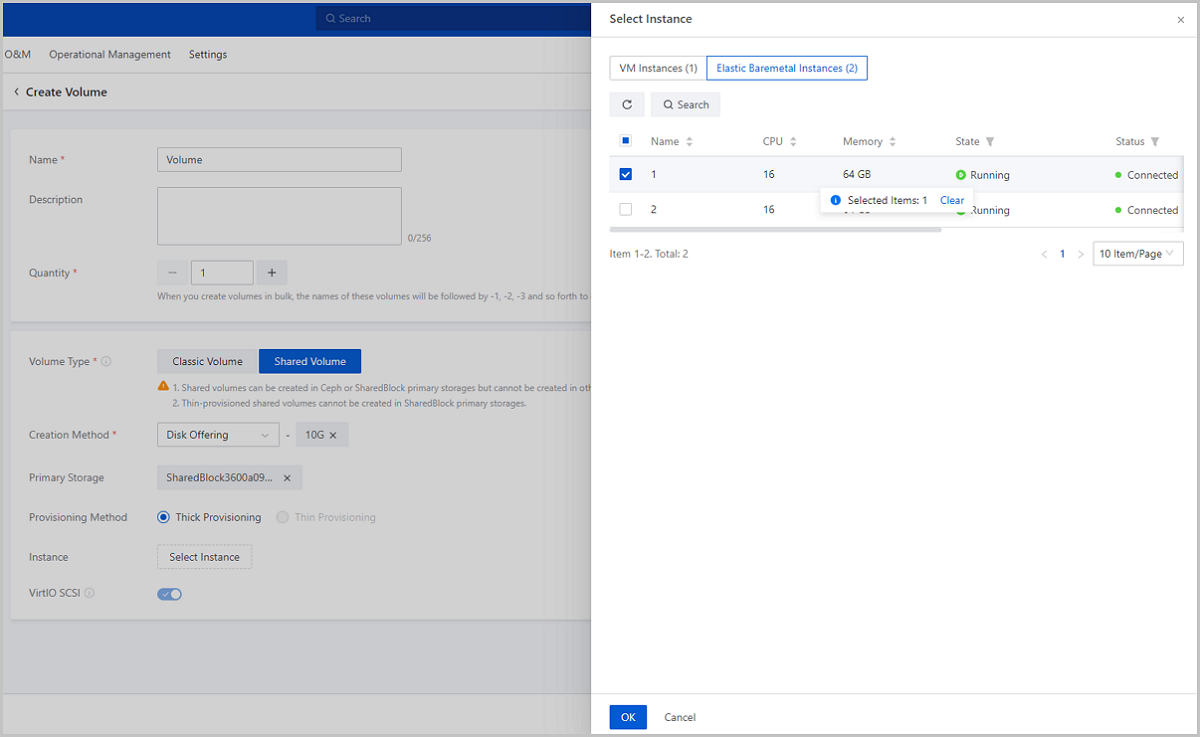Sort instances by CPU column
The width and height of the screenshot is (1200, 737).
793,142
